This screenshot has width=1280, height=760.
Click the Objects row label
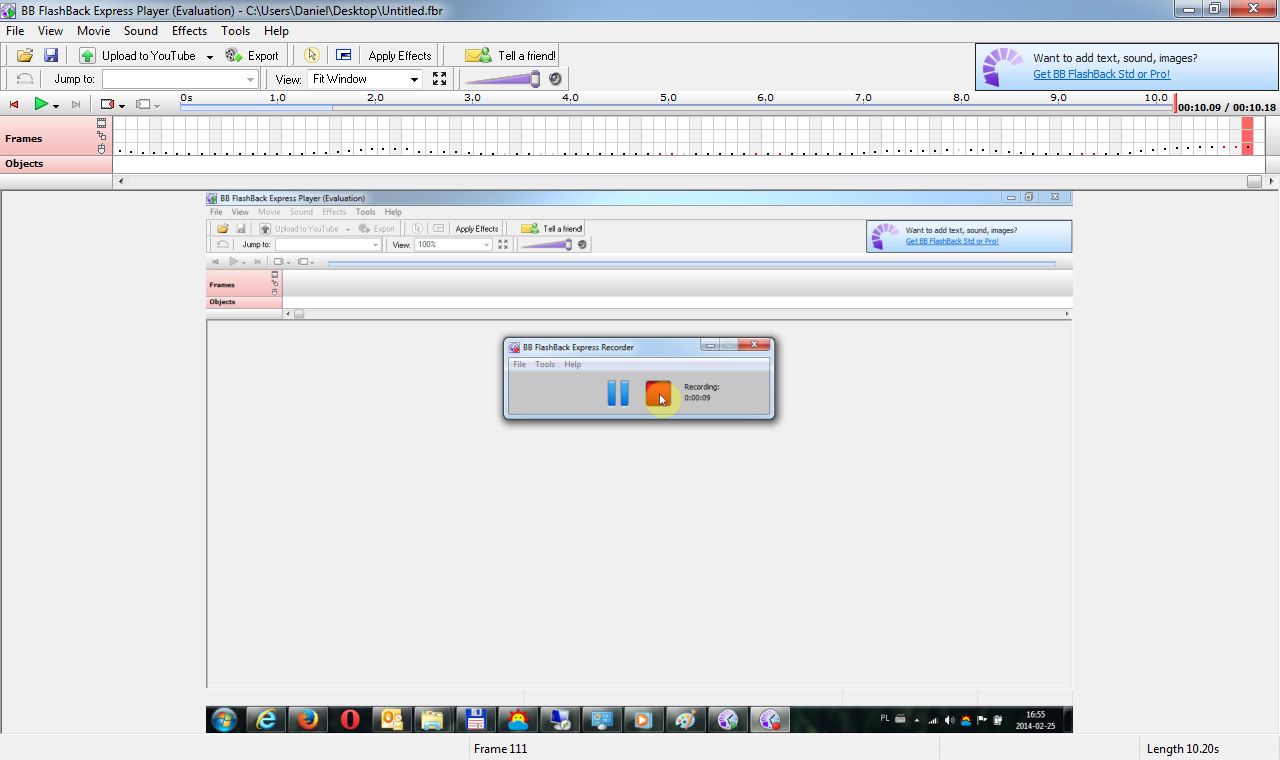click(x=24, y=163)
